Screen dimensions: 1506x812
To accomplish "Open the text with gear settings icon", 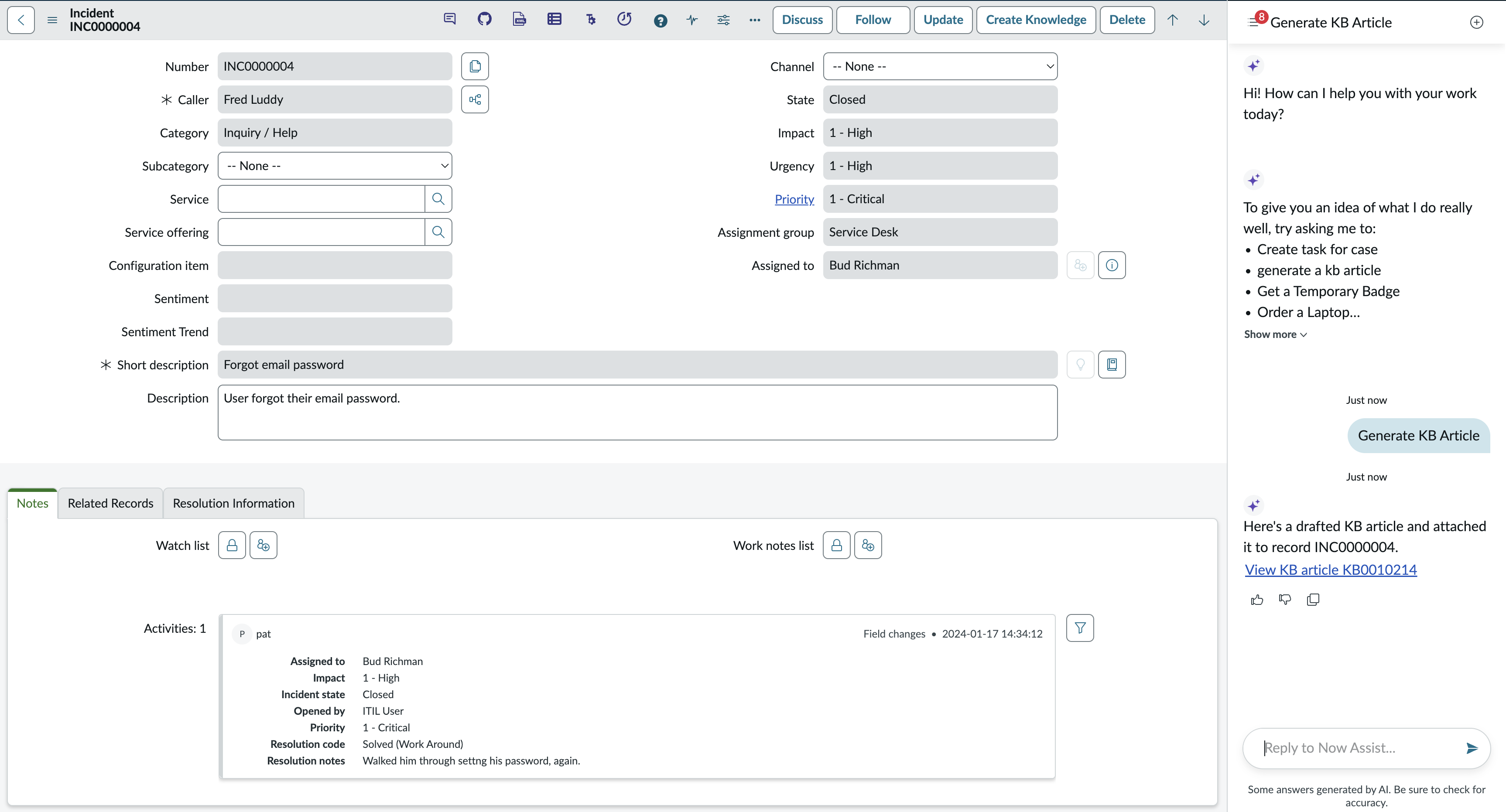I will click(590, 19).
